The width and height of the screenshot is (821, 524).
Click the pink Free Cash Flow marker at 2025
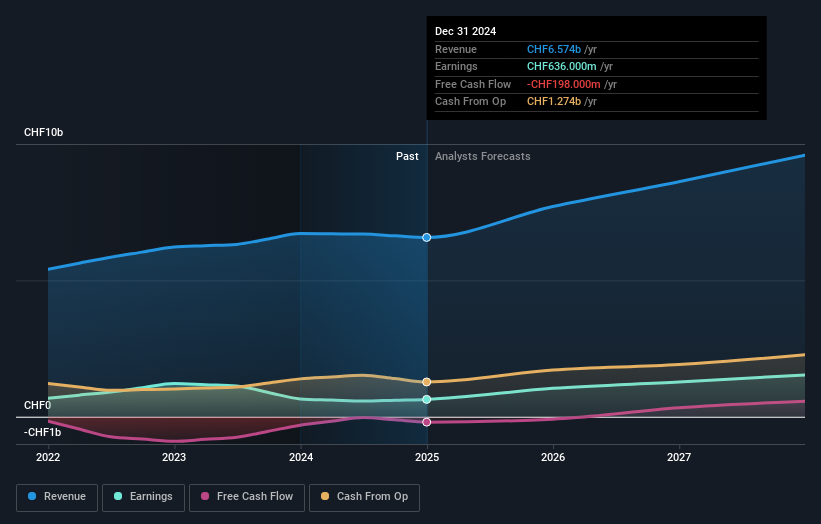click(427, 422)
